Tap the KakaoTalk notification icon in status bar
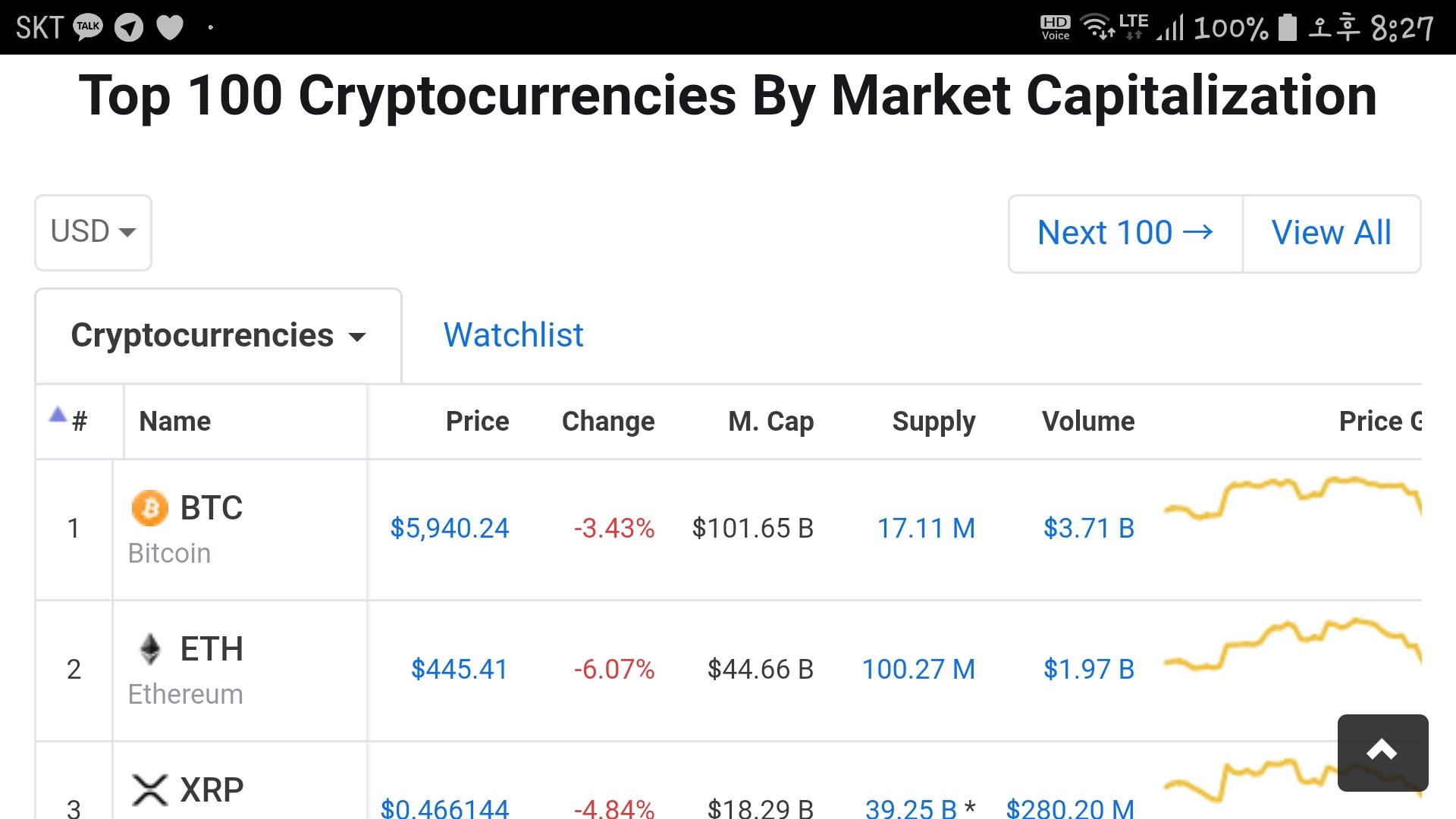Viewport: 1456px width, 819px height. click(88, 26)
